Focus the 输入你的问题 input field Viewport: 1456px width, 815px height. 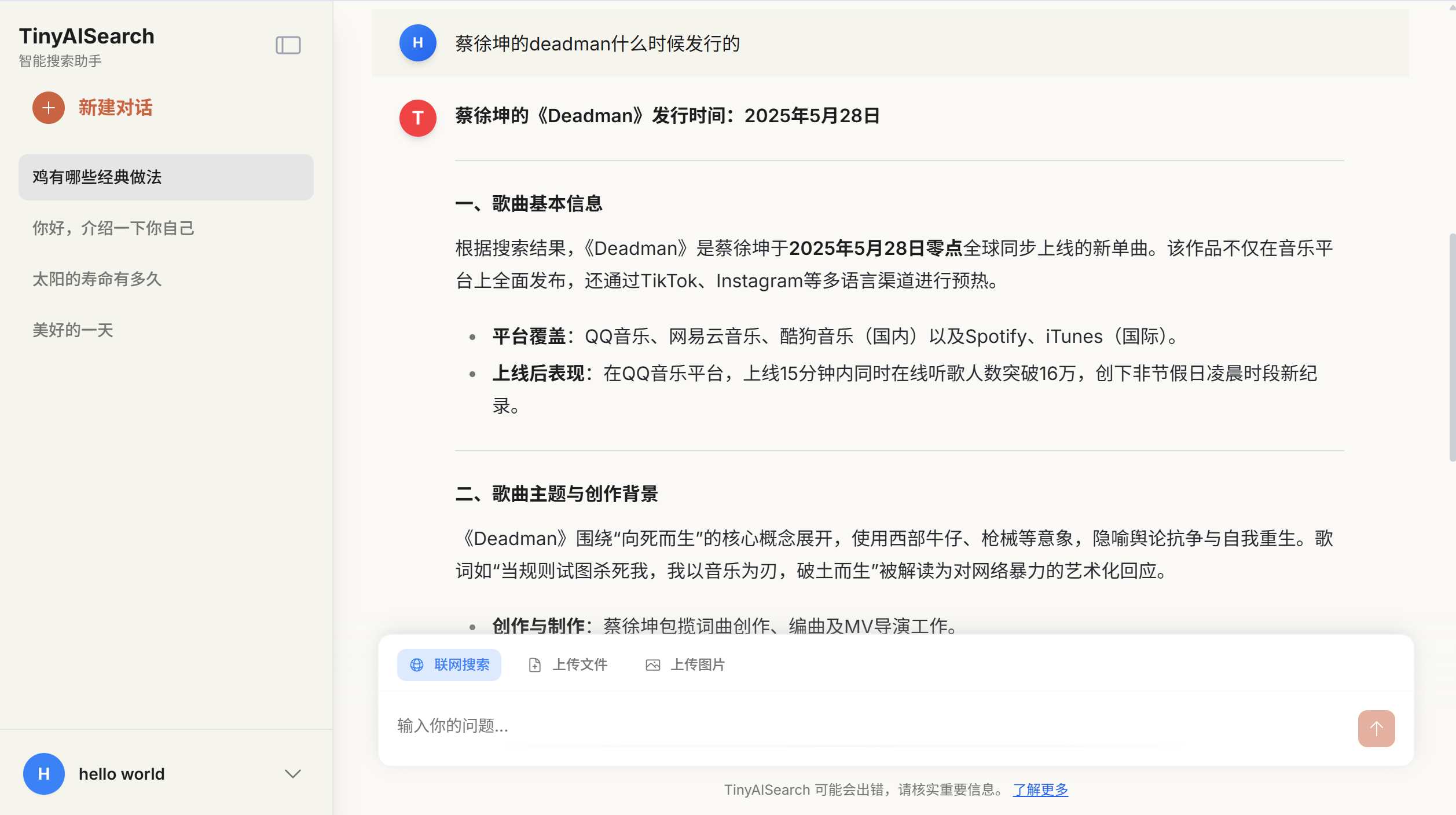click(x=868, y=726)
